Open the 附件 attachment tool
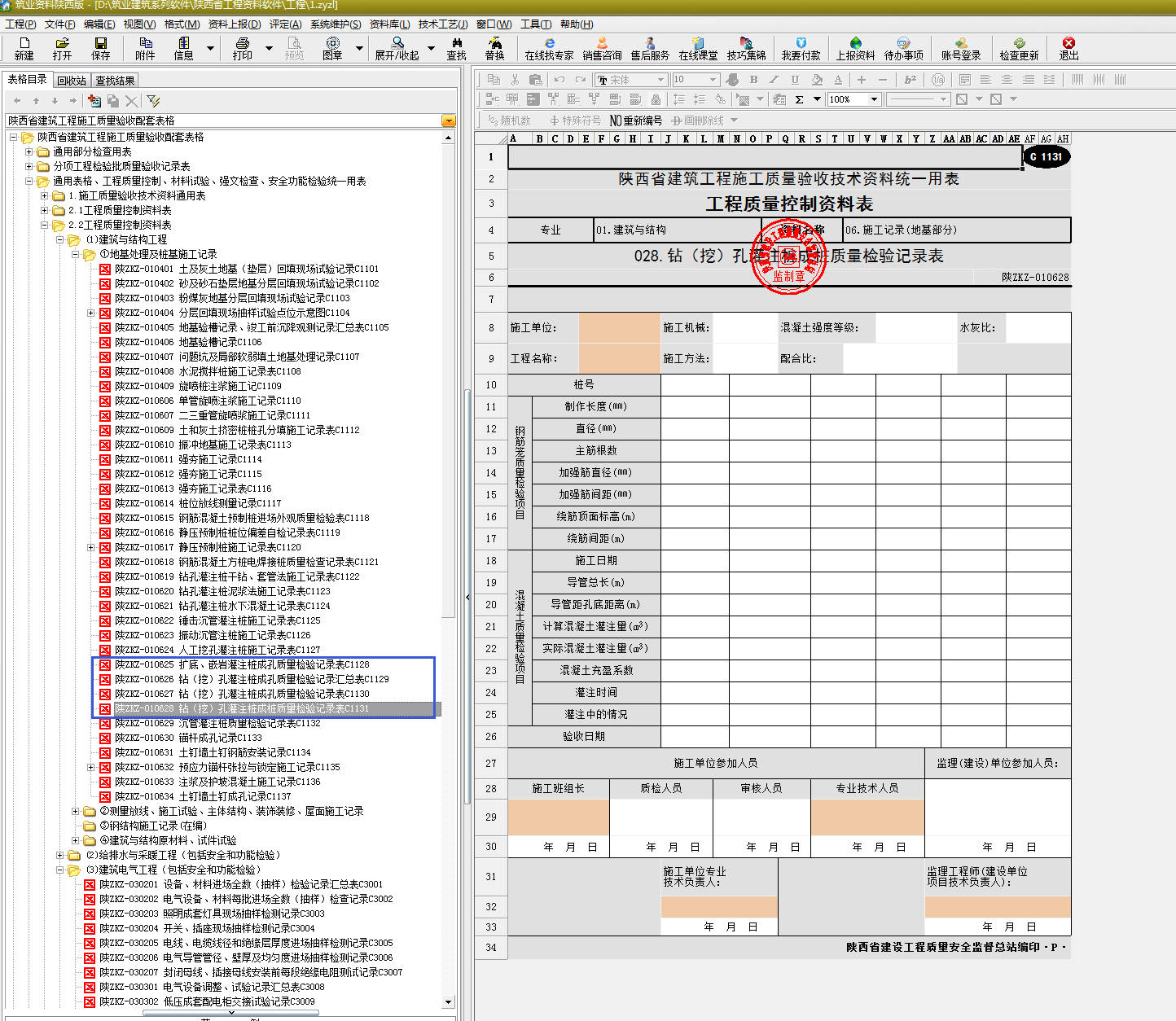 coord(145,48)
